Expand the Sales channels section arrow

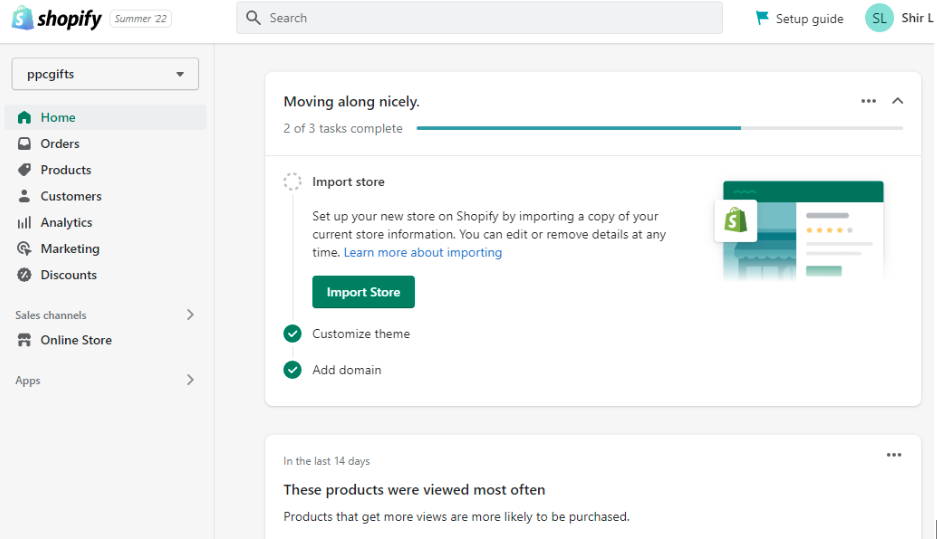(x=190, y=315)
